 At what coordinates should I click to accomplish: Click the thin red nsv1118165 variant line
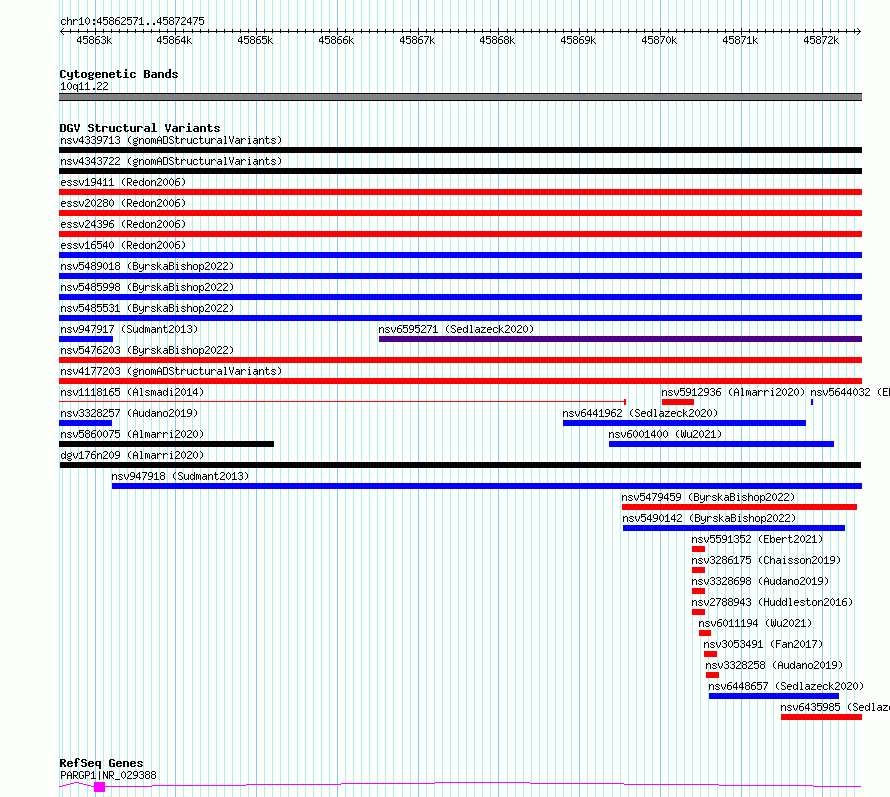pyautogui.click(x=342, y=402)
